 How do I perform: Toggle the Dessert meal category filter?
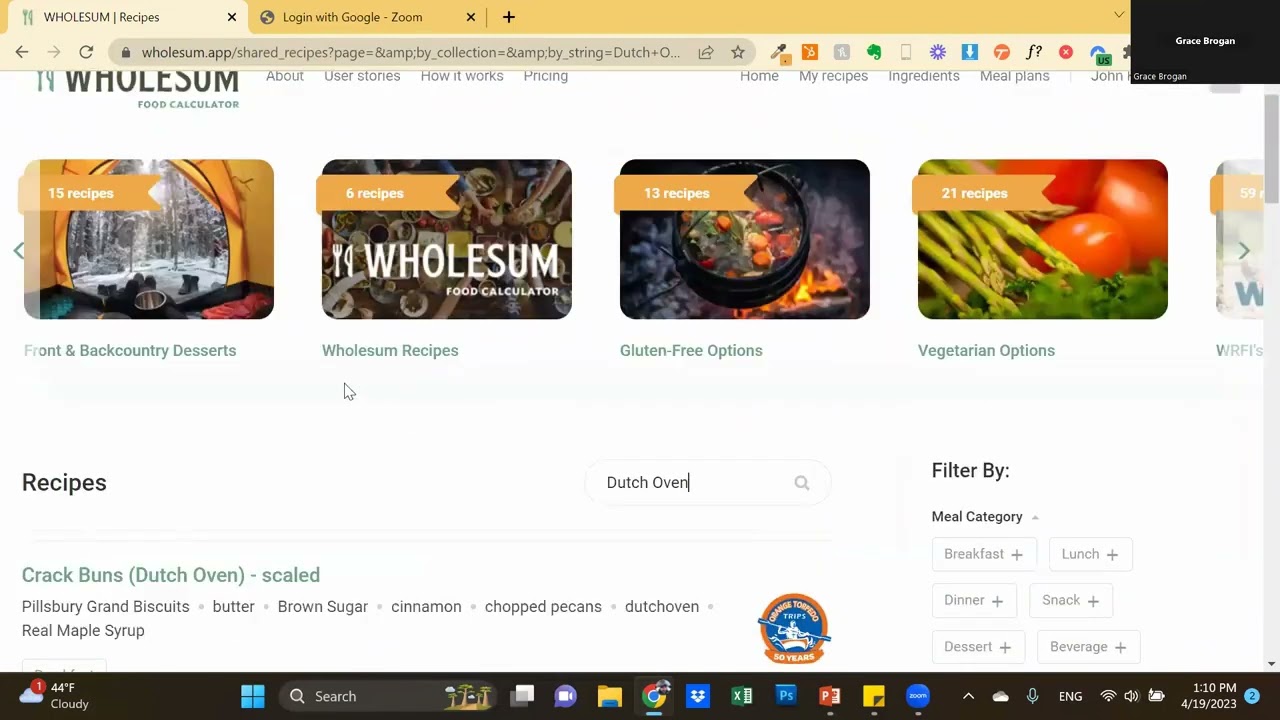tap(978, 647)
